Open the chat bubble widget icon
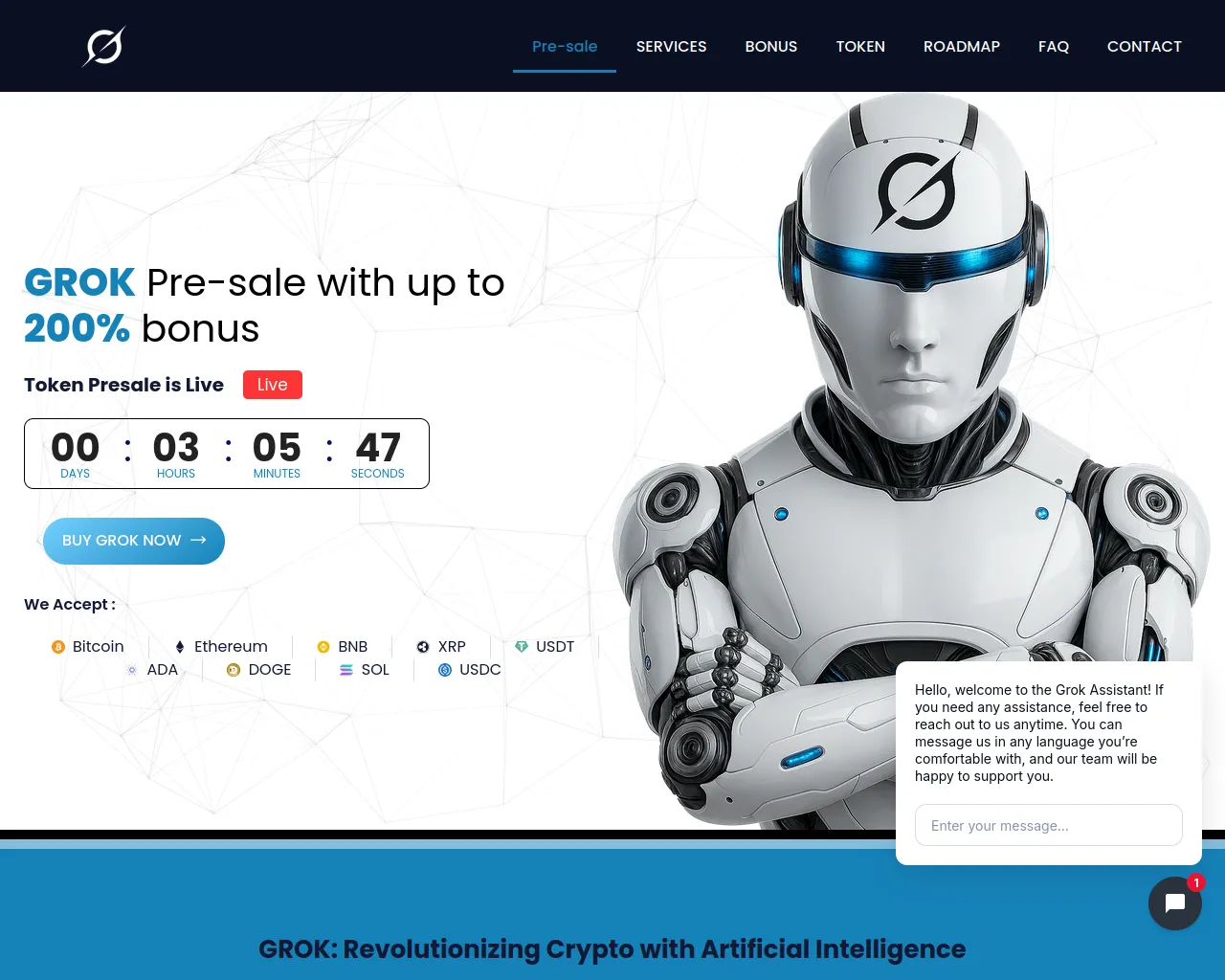This screenshot has height=980, width=1225. point(1175,903)
